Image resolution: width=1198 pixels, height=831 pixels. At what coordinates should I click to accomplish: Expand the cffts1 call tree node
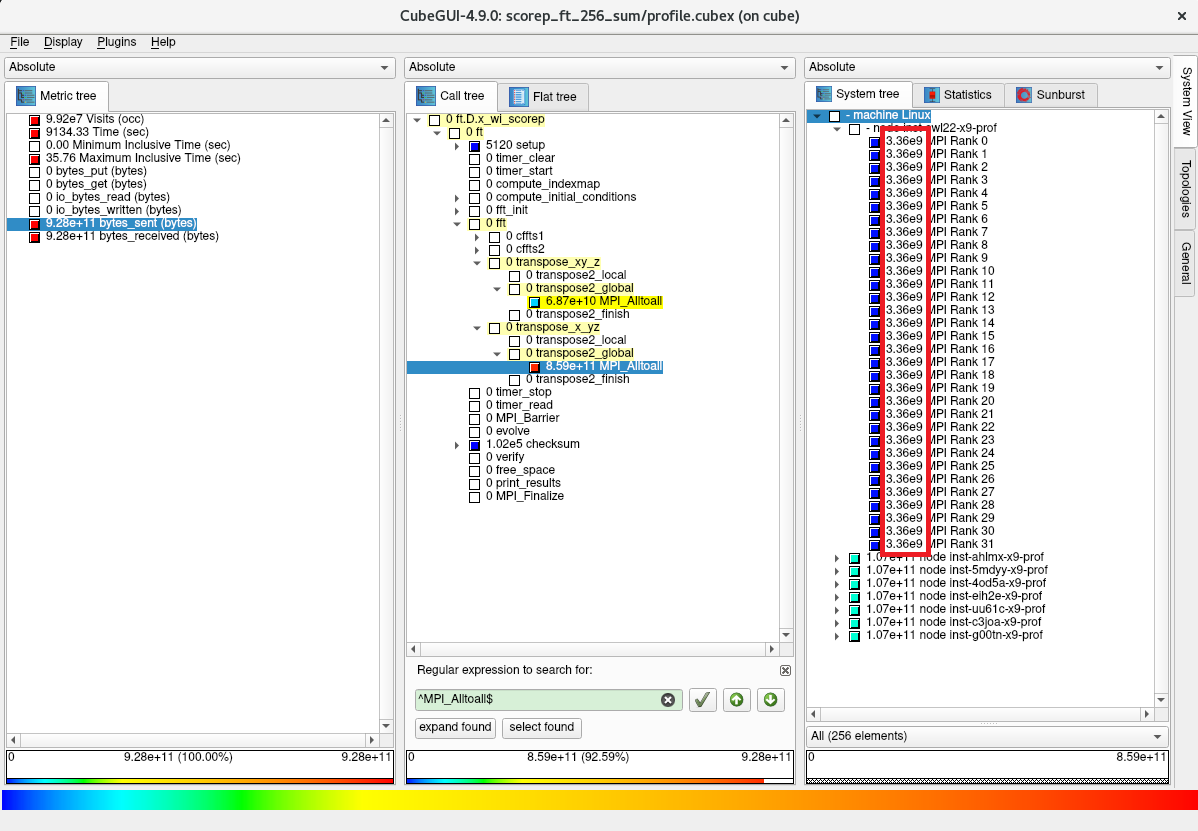(477, 237)
